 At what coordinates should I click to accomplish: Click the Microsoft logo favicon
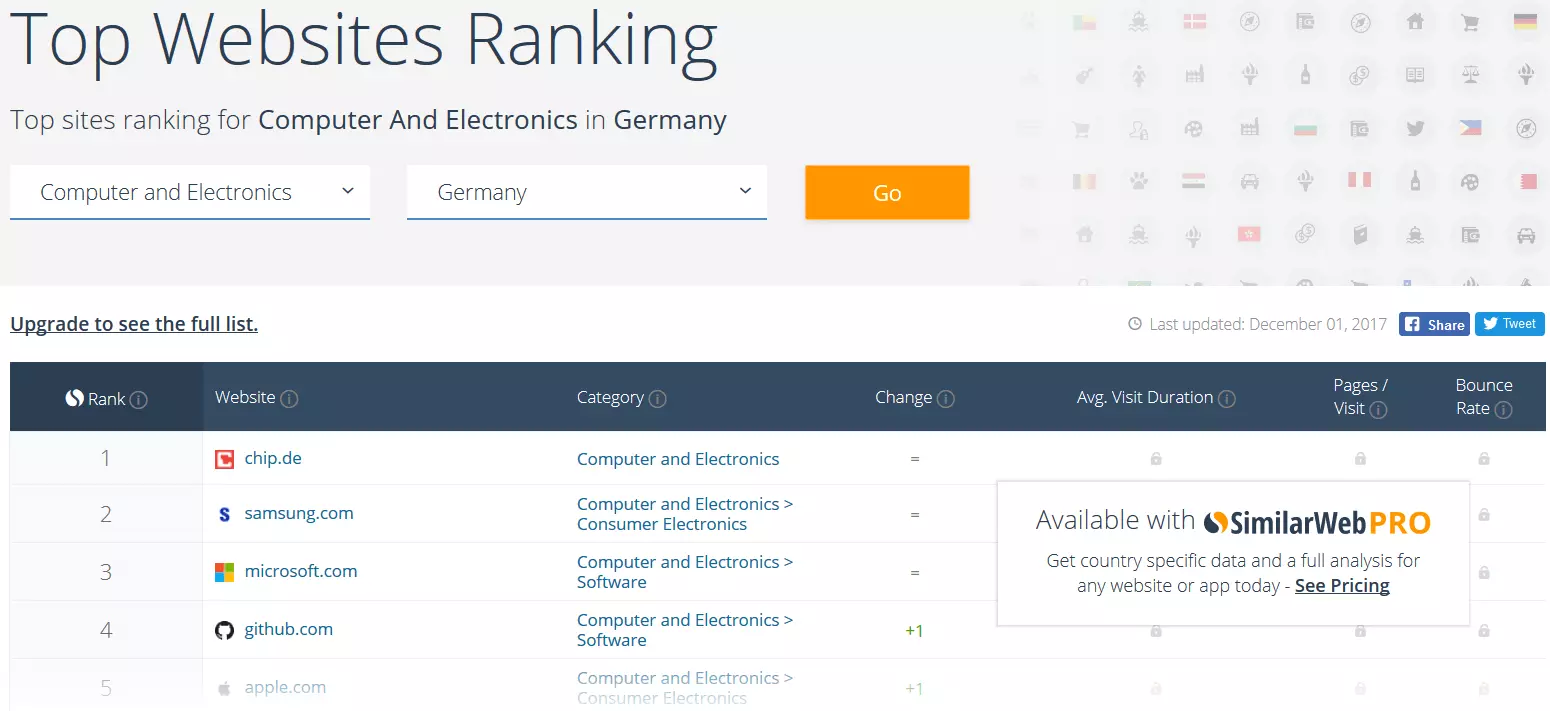coord(225,572)
